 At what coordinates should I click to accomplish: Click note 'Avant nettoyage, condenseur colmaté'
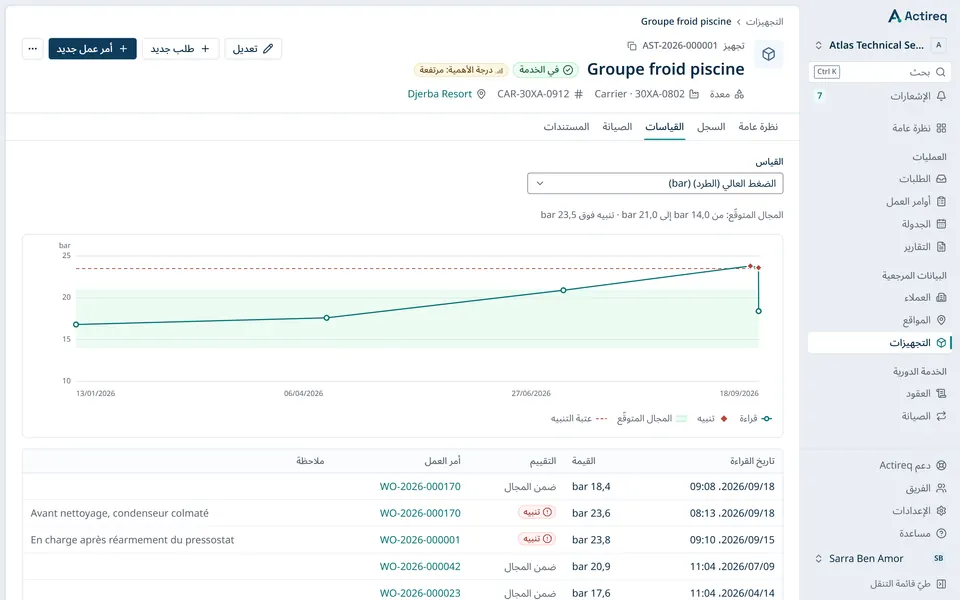[x=119, y=513]
